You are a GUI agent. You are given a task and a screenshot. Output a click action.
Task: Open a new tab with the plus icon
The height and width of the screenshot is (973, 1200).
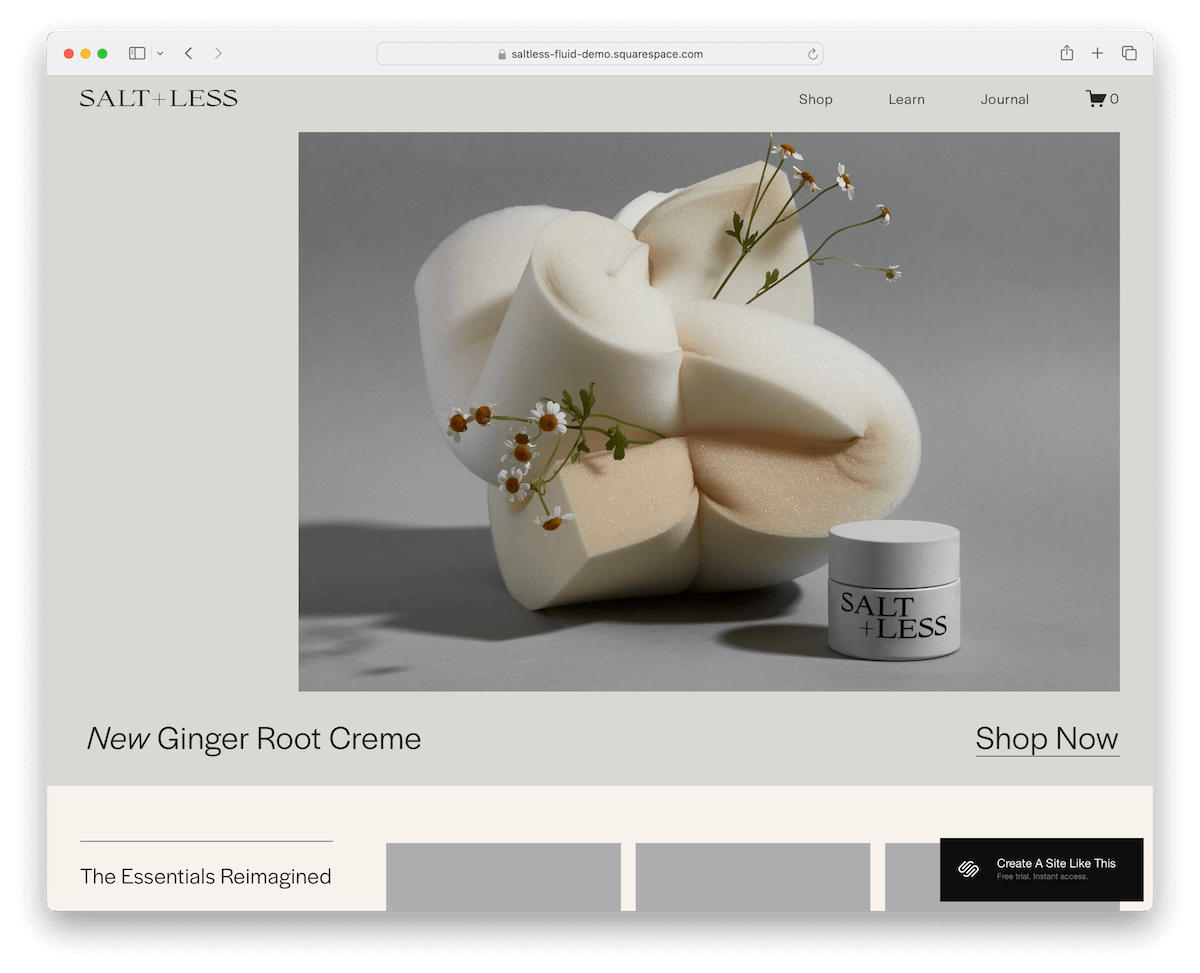pyautogui.click(x=1097, y=53)
